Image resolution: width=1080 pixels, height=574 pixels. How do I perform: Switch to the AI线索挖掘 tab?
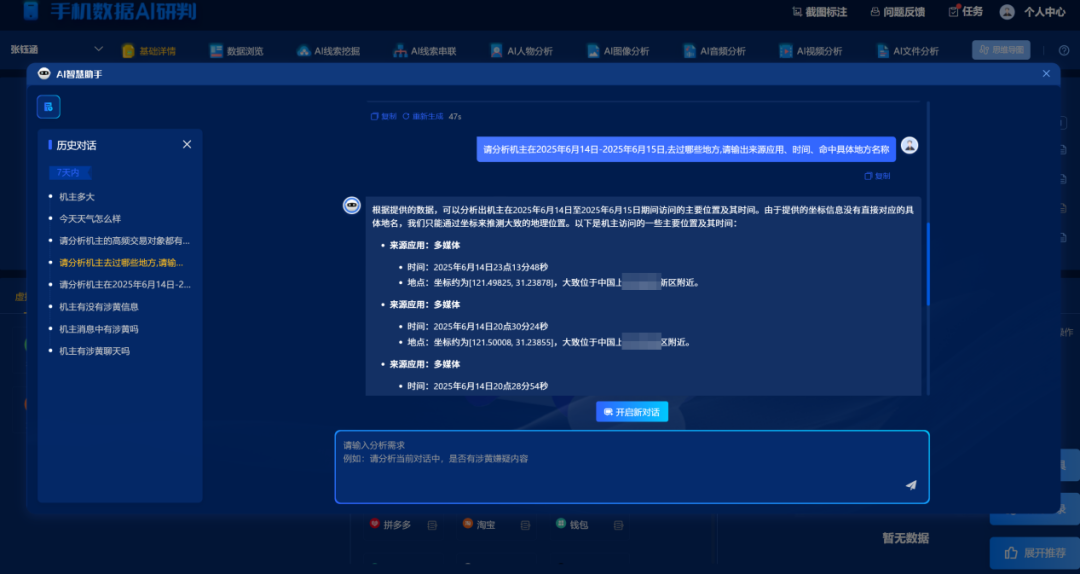(x=329, y=51)
